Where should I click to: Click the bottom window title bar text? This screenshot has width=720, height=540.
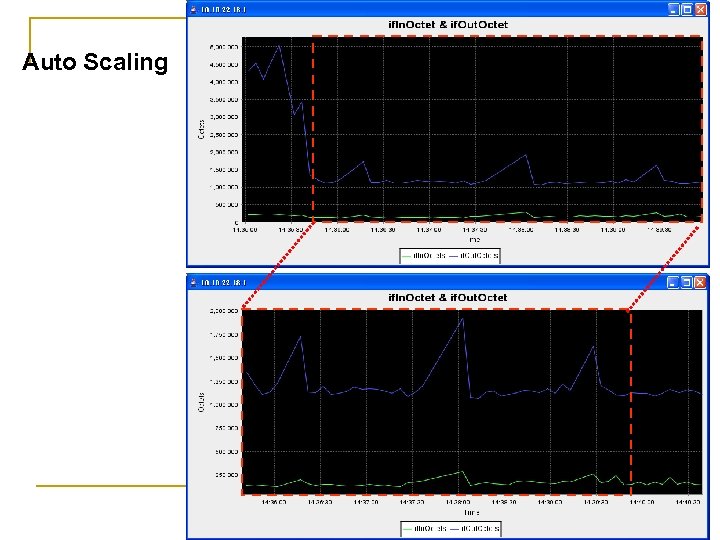click(224, 282)
